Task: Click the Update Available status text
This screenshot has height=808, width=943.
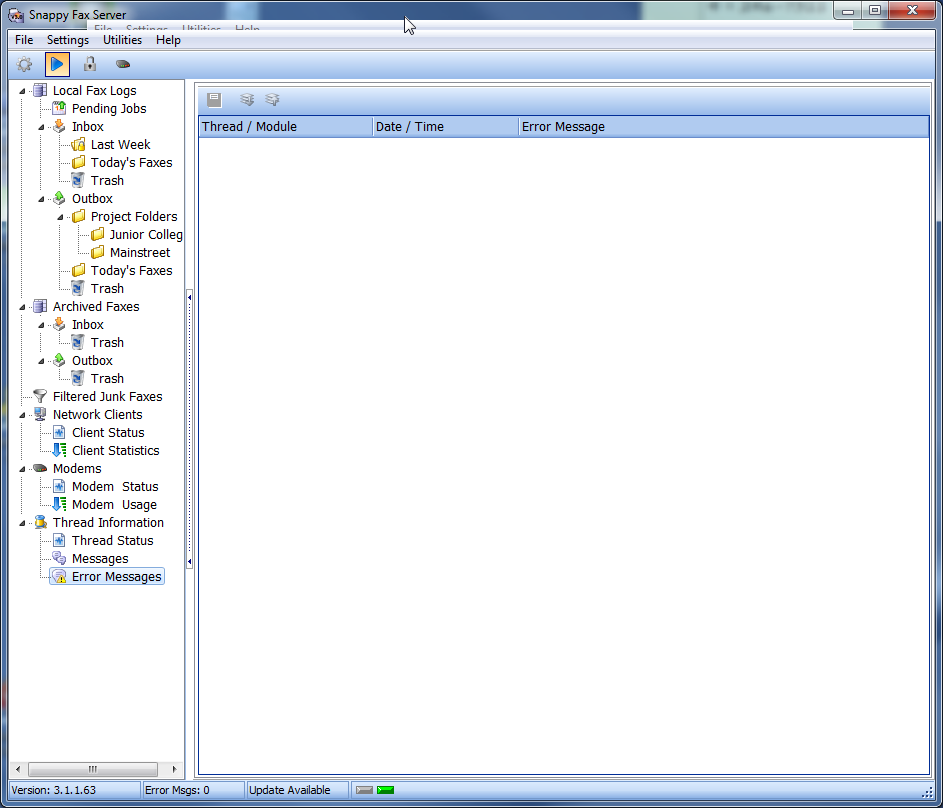Action: tap(290, 790)
